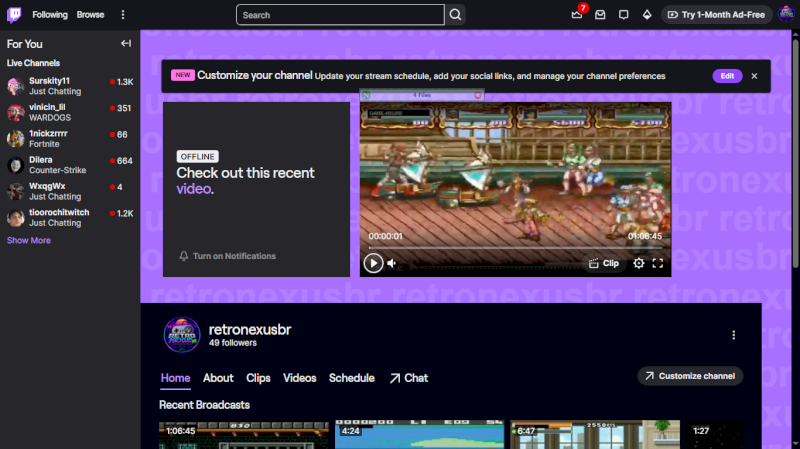Open the notifications inbox icon
The height and width of the screenshot is (449, 800).
600,15
